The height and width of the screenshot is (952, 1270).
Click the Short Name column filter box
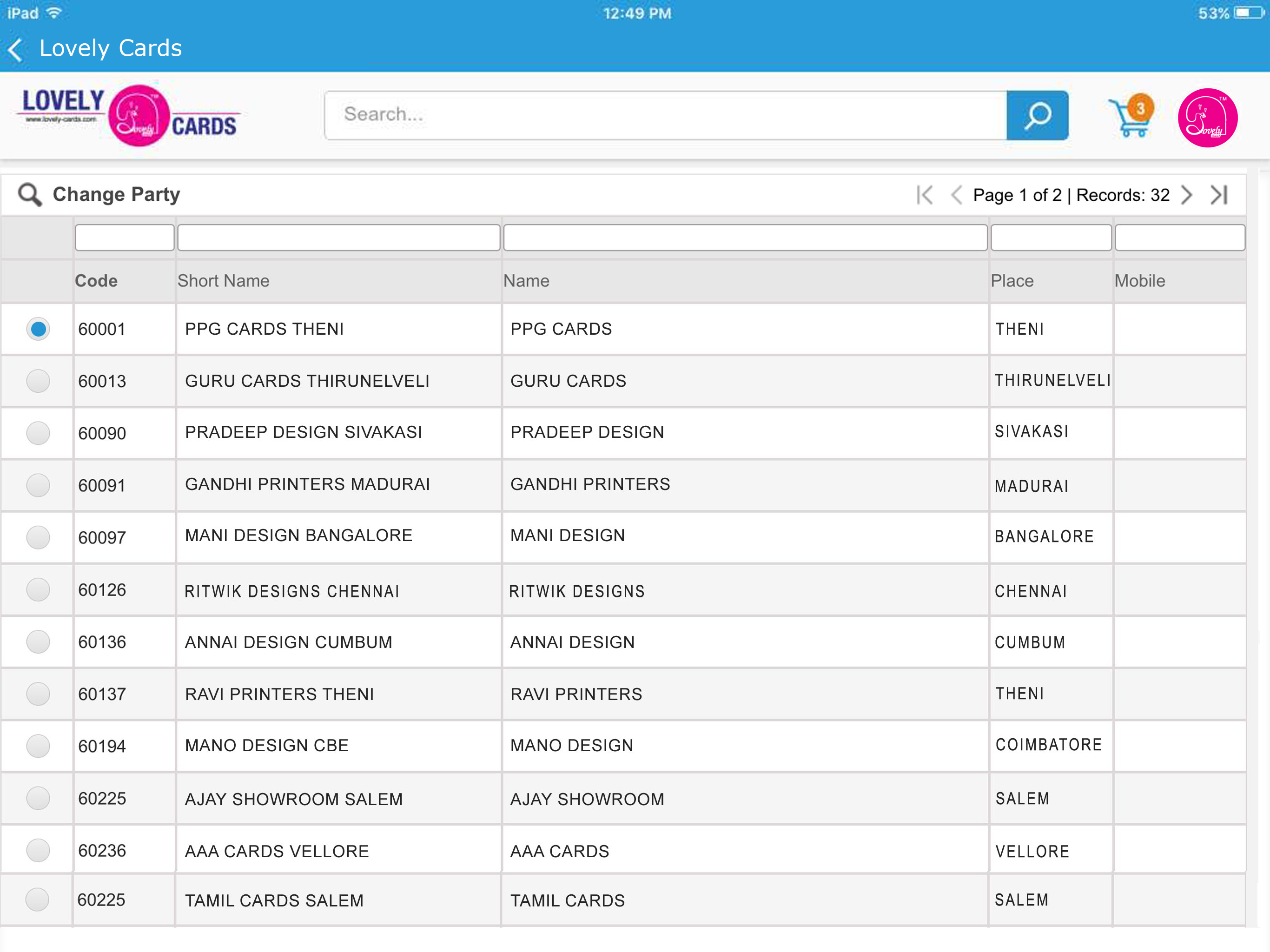click(339, 237)
